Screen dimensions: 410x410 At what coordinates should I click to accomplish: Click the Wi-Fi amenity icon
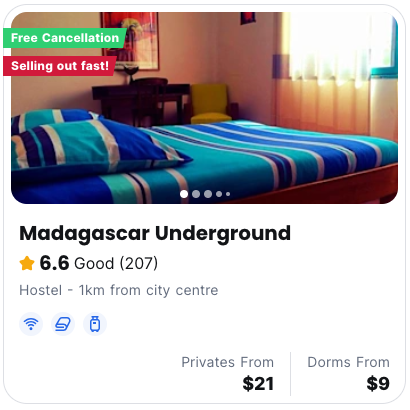(31, 324)
